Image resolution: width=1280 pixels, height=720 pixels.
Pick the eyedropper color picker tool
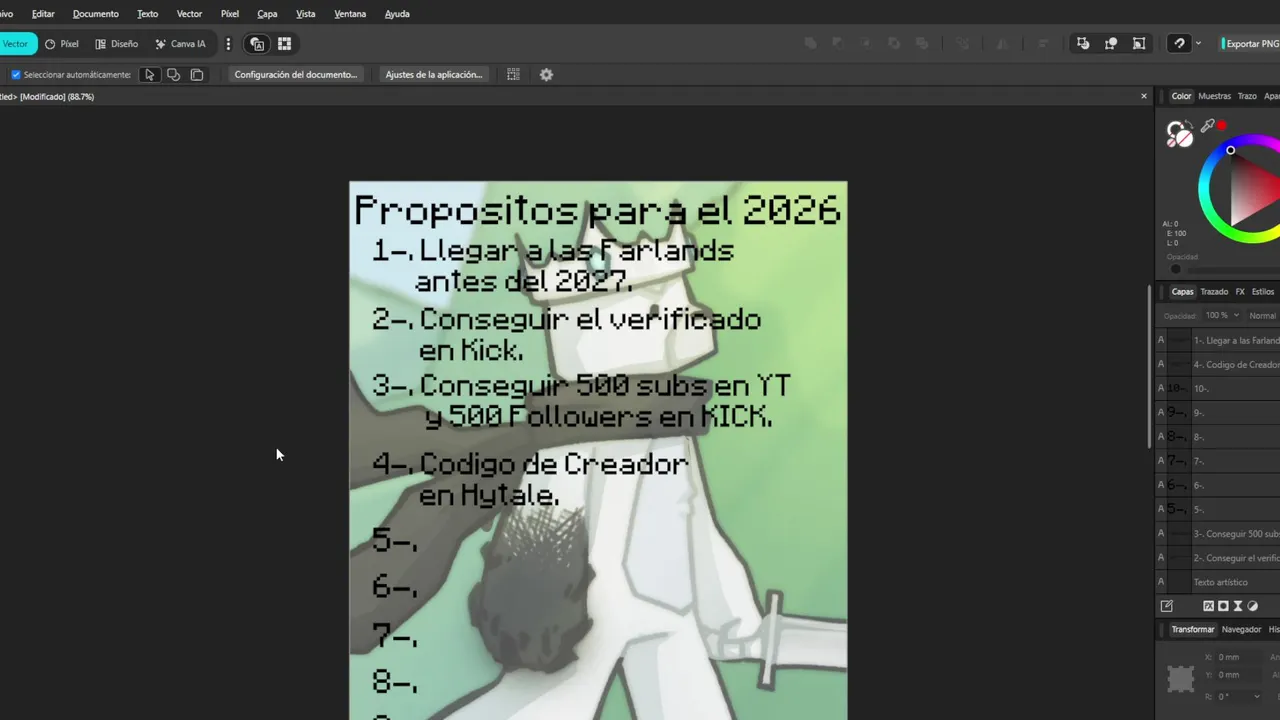point(1208,126)
